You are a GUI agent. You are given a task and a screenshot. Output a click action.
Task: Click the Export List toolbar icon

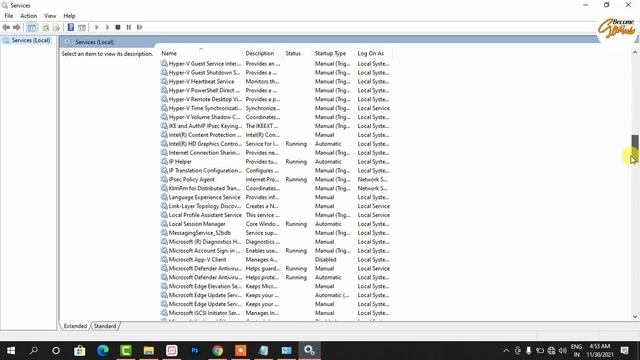pos(56,27)
